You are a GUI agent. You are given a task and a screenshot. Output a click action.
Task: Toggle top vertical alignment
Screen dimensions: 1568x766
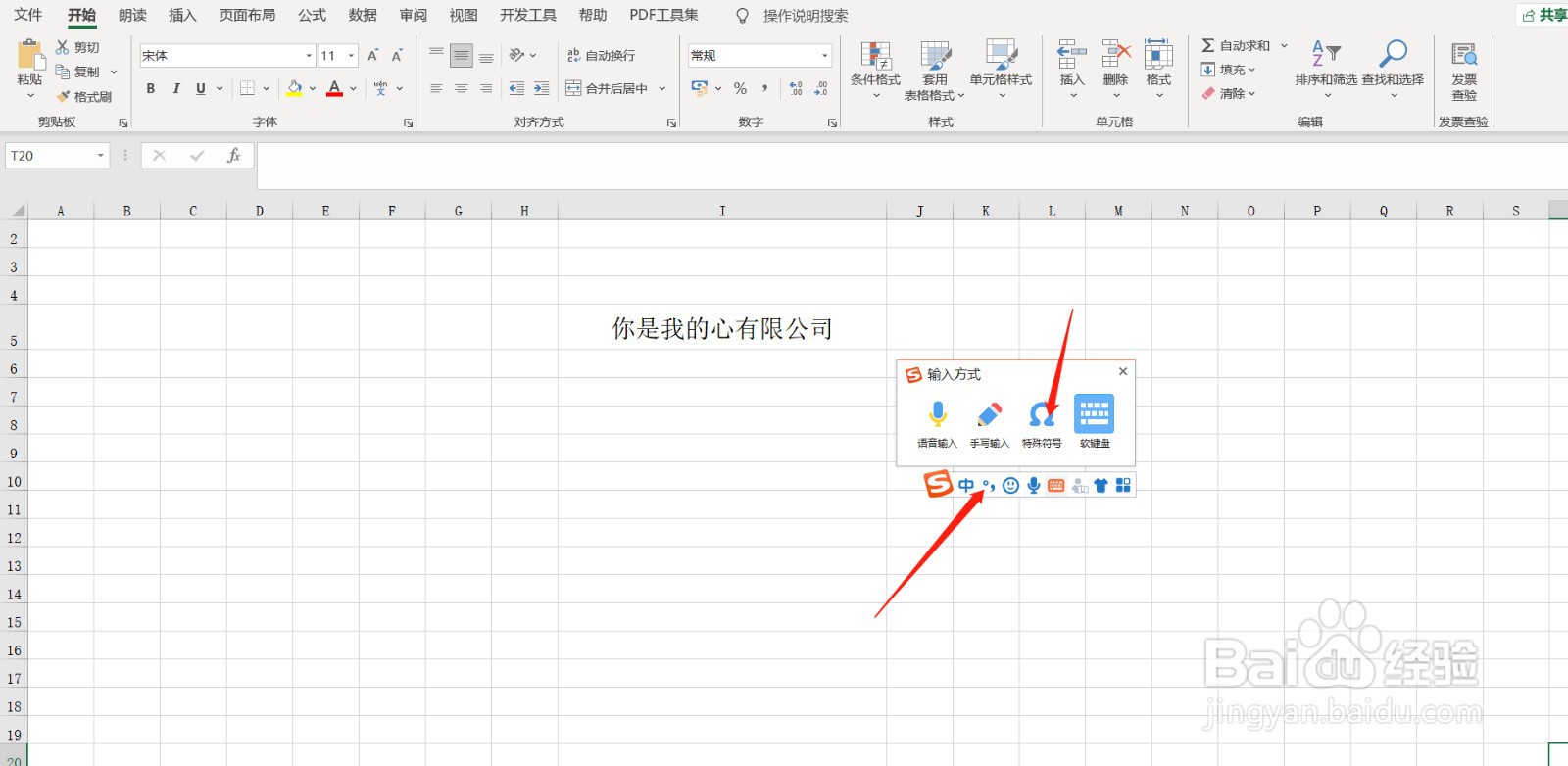pyautogui.click(x=436, y=55)
